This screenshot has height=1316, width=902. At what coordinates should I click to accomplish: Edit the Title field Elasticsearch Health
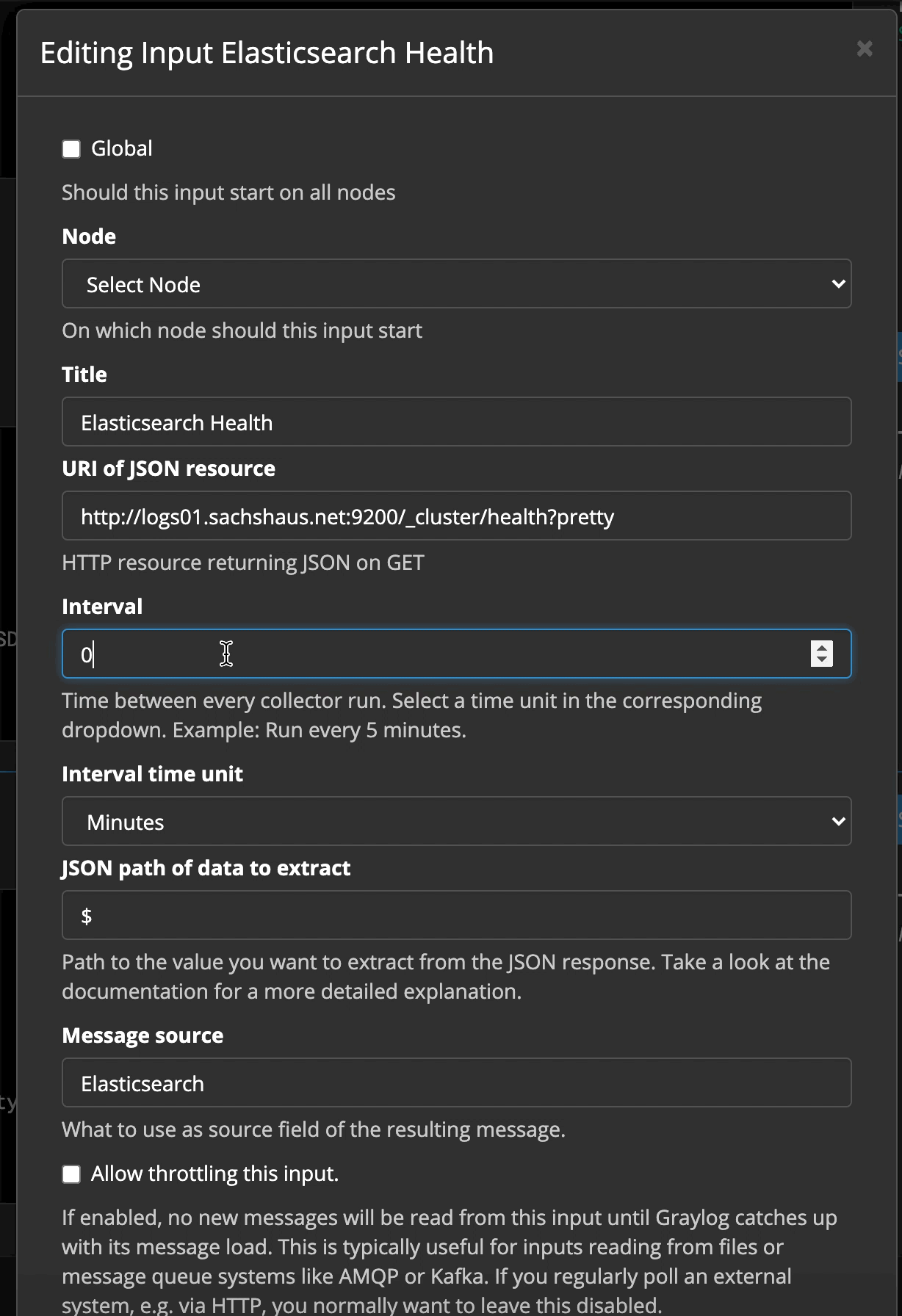coord(456,422)
